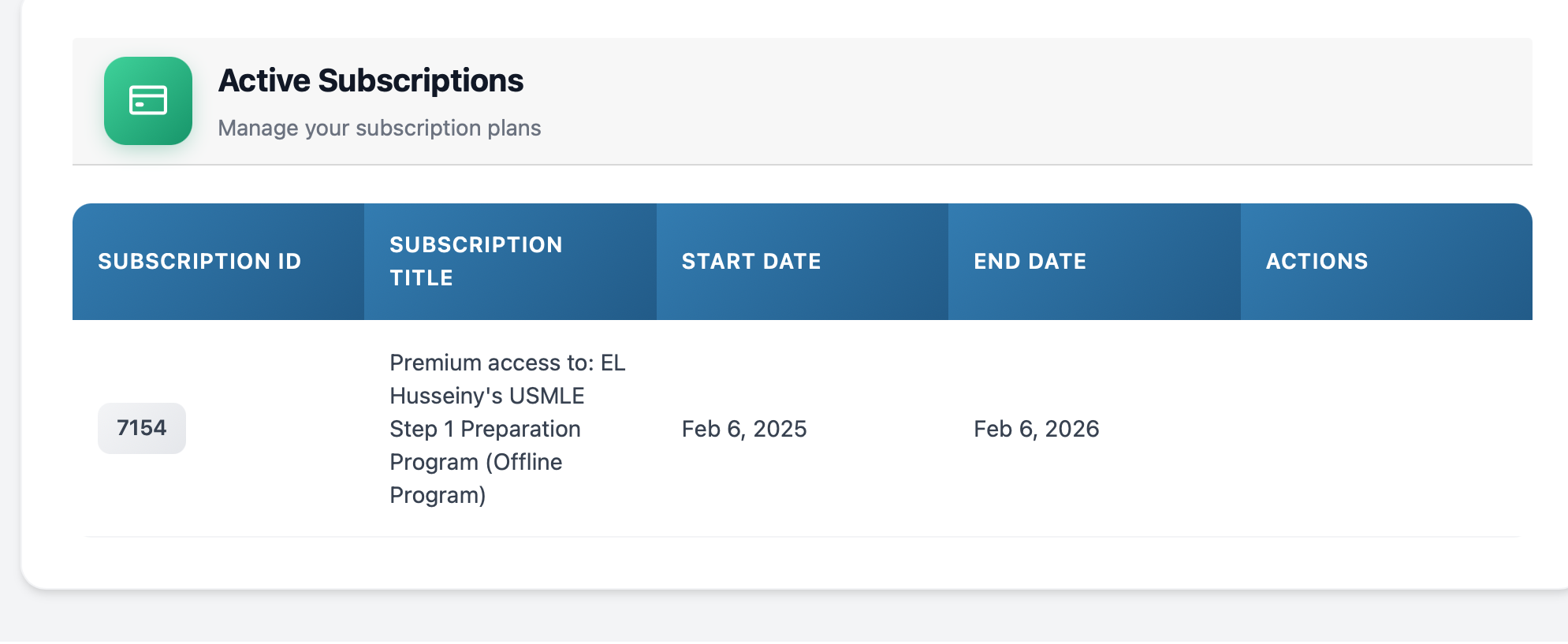Sort by the Subscription ID column header
The image size is (1568, 644).
(x=199, y=262)
